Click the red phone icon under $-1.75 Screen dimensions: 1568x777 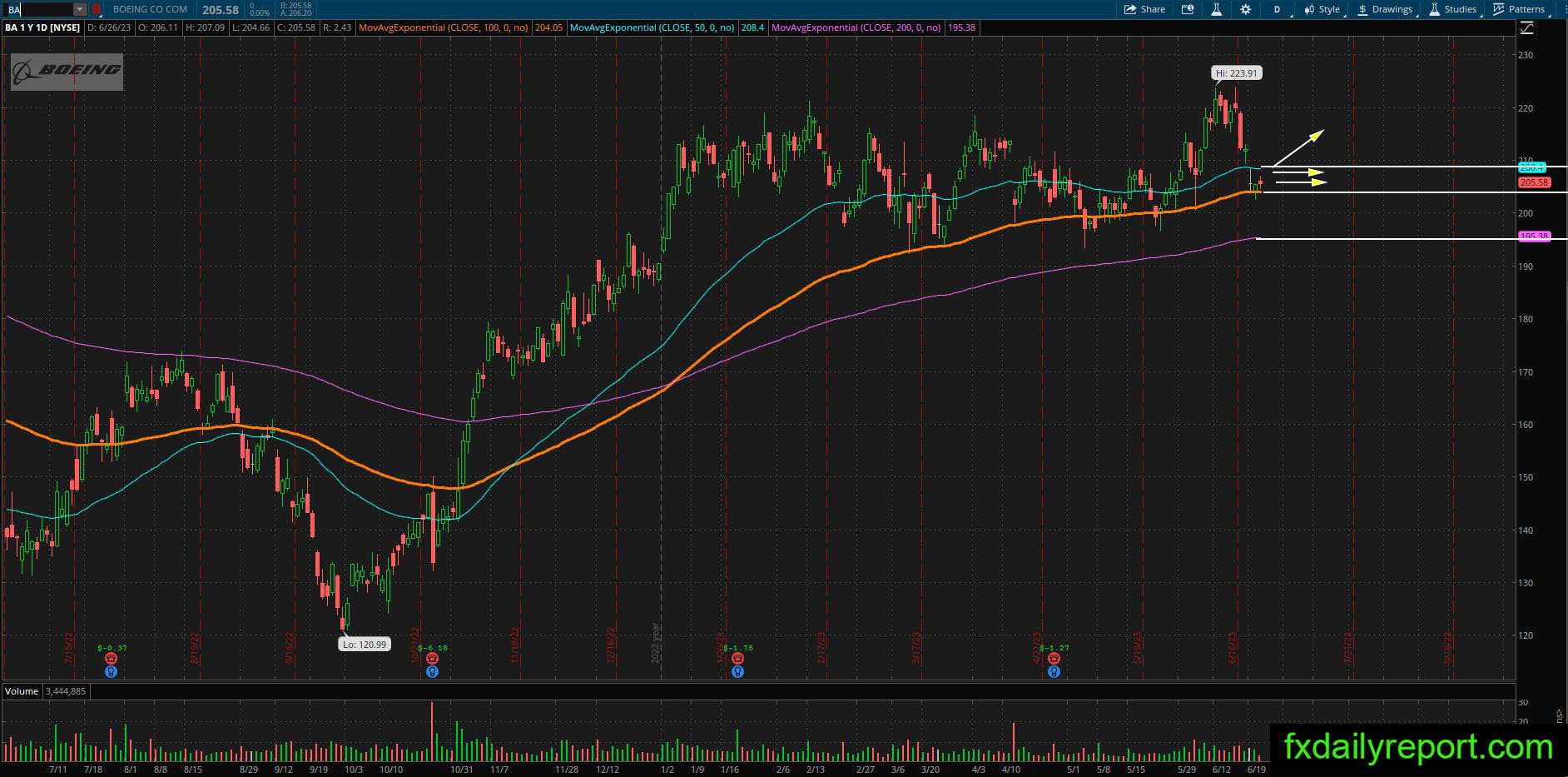point(737,659)
